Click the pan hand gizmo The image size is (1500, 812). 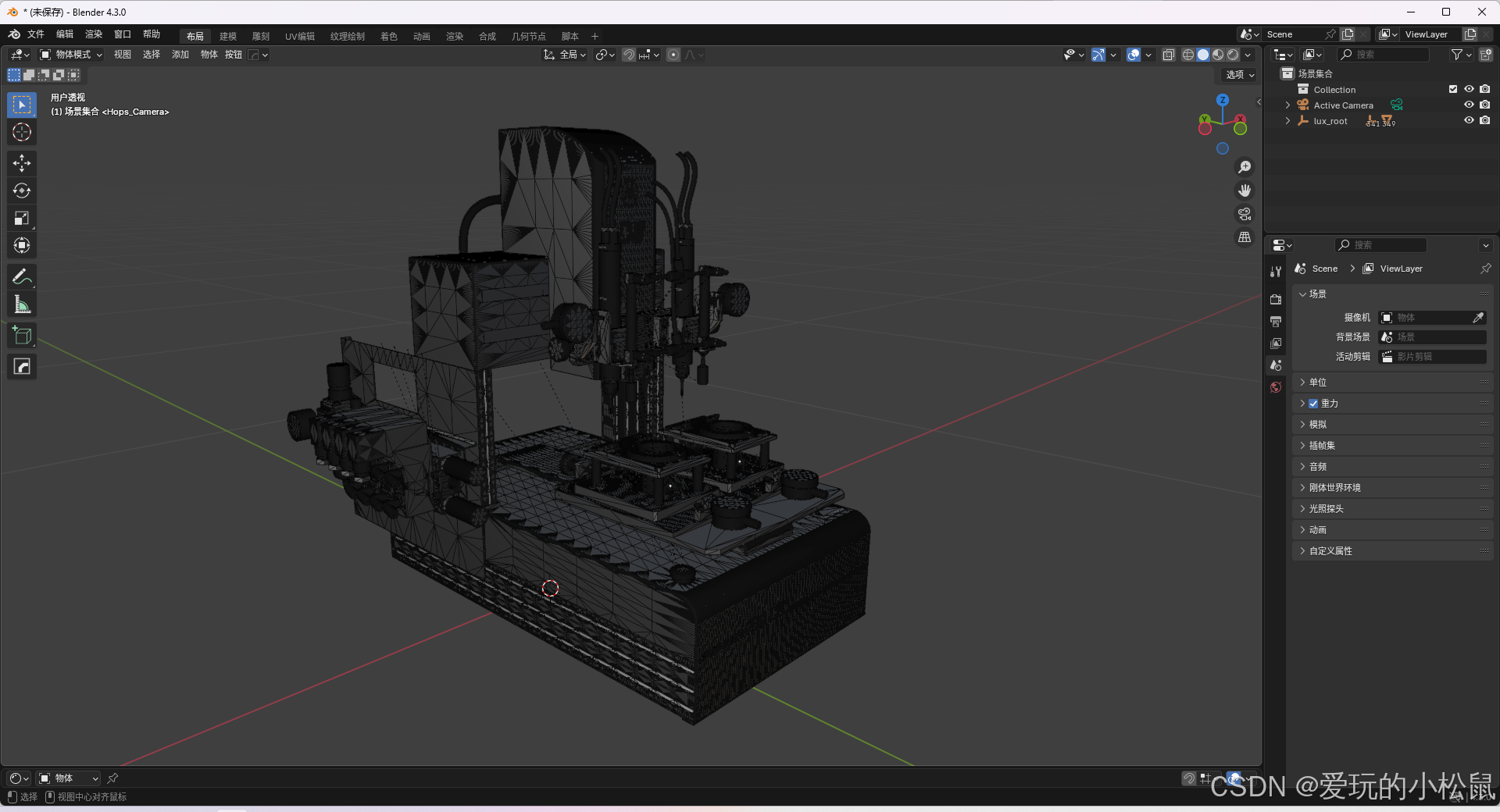[1245, 191]
